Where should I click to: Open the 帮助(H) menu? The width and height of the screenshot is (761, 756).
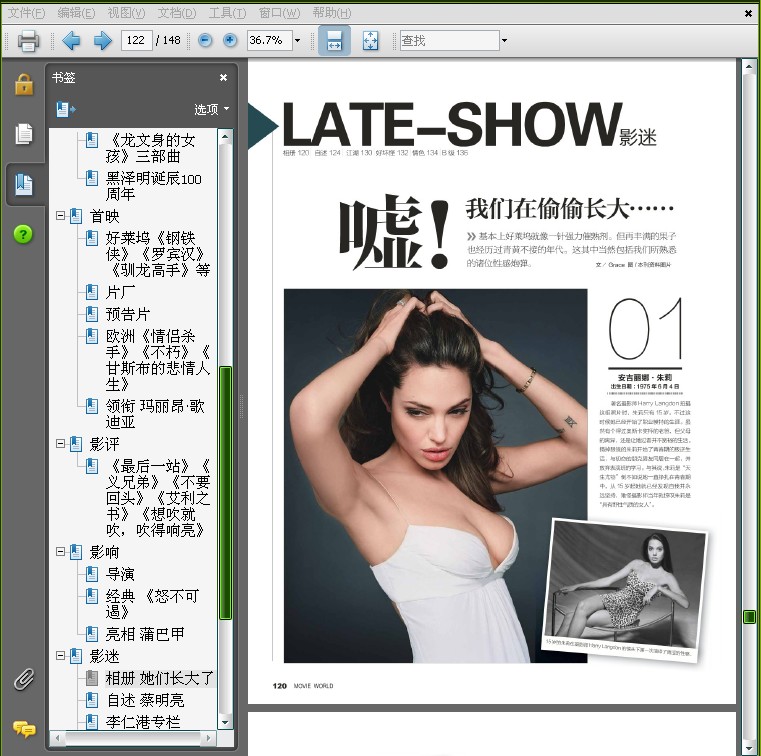point(332,13)
